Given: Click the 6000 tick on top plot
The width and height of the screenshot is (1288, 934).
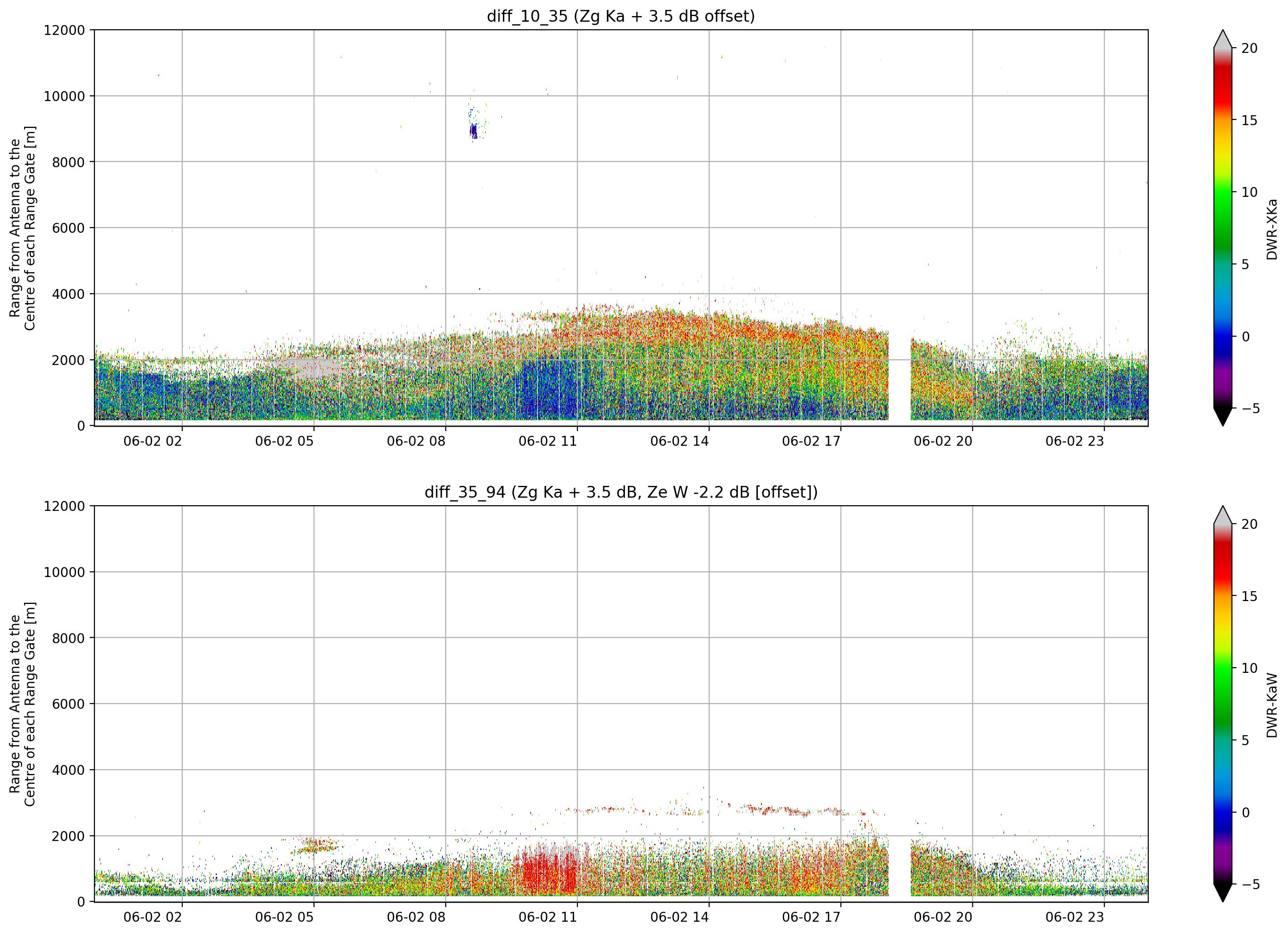Looking at the screenshot, I should click(x=68, y=228).
